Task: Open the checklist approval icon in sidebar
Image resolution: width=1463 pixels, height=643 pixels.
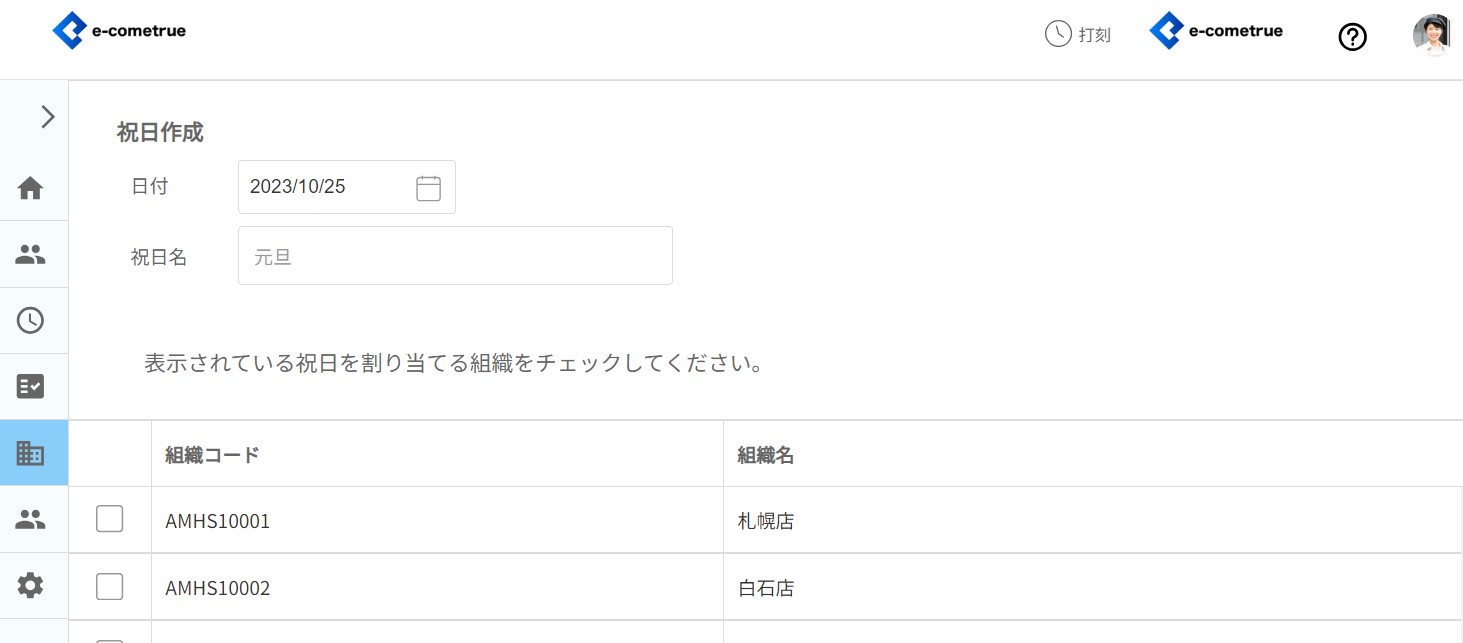Action: click(x=31, y=386)
